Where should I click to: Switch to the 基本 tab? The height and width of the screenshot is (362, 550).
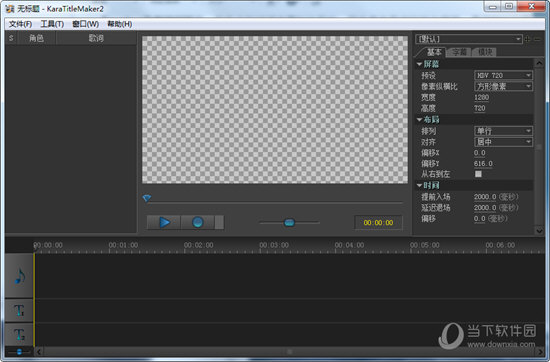point(434,52)
